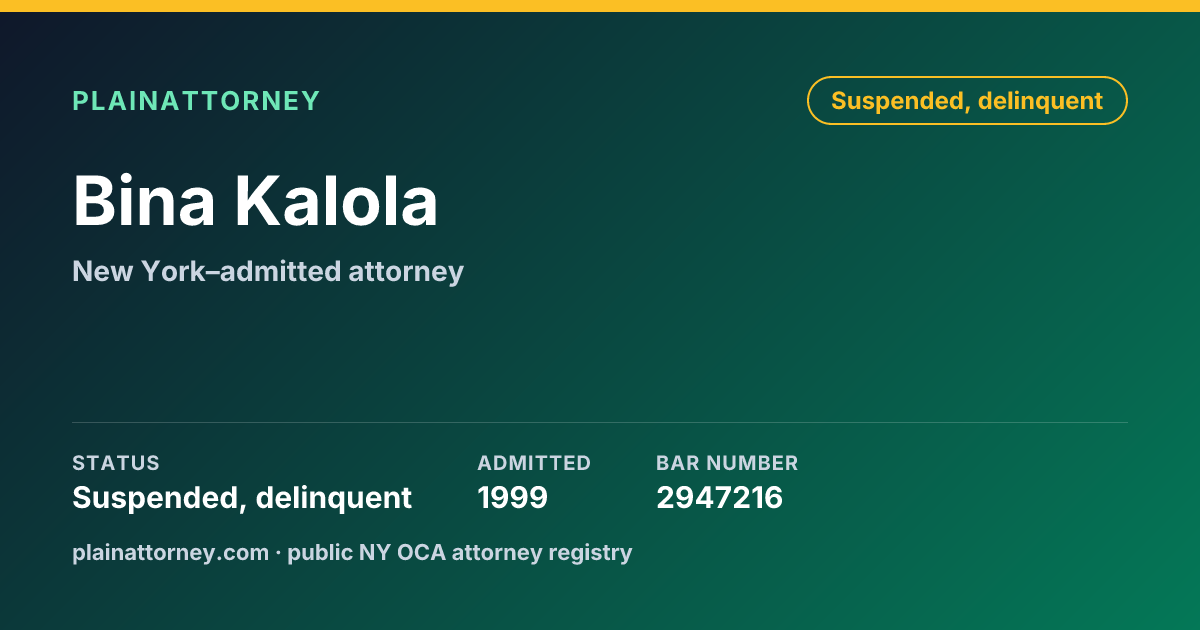Click the ADMITTED field label
Screen dimensions: 1200x630
[x=534, y=463]
